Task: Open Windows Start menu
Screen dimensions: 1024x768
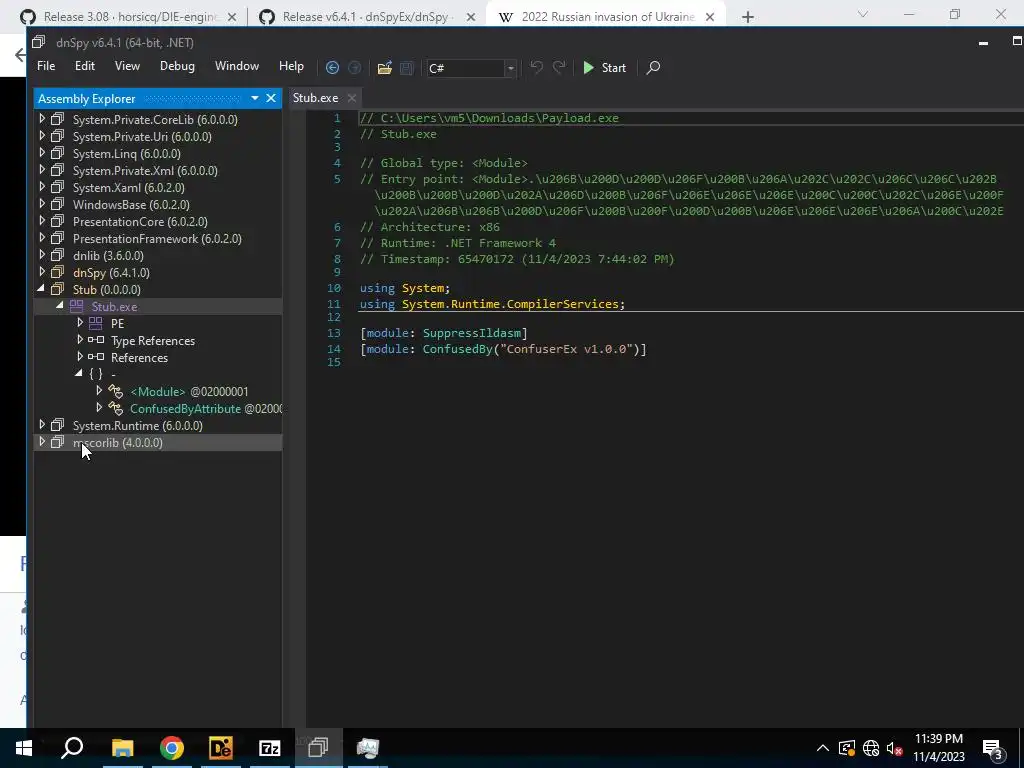Action: click(24, 748)
